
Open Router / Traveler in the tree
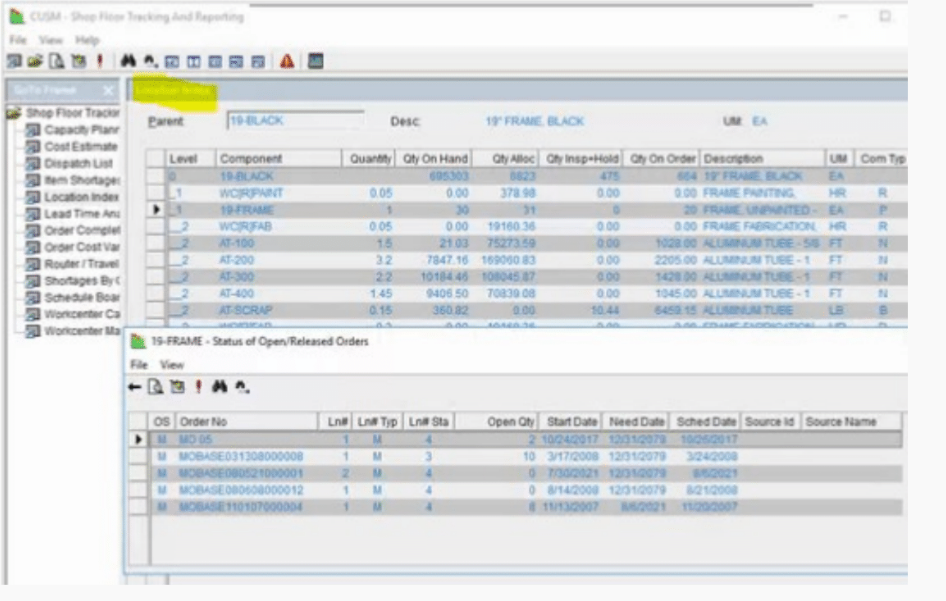[81, 264]
